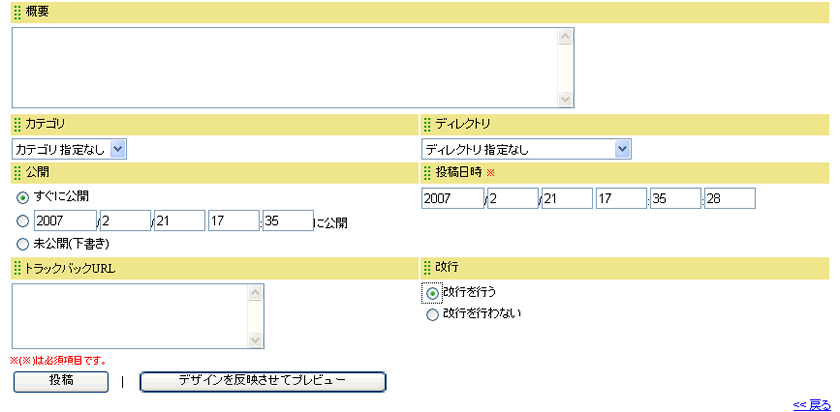The width and height of the screenshot is (840, 412).
Task: Click inside the トラックバックURL text area
Action: pos(129,316)
